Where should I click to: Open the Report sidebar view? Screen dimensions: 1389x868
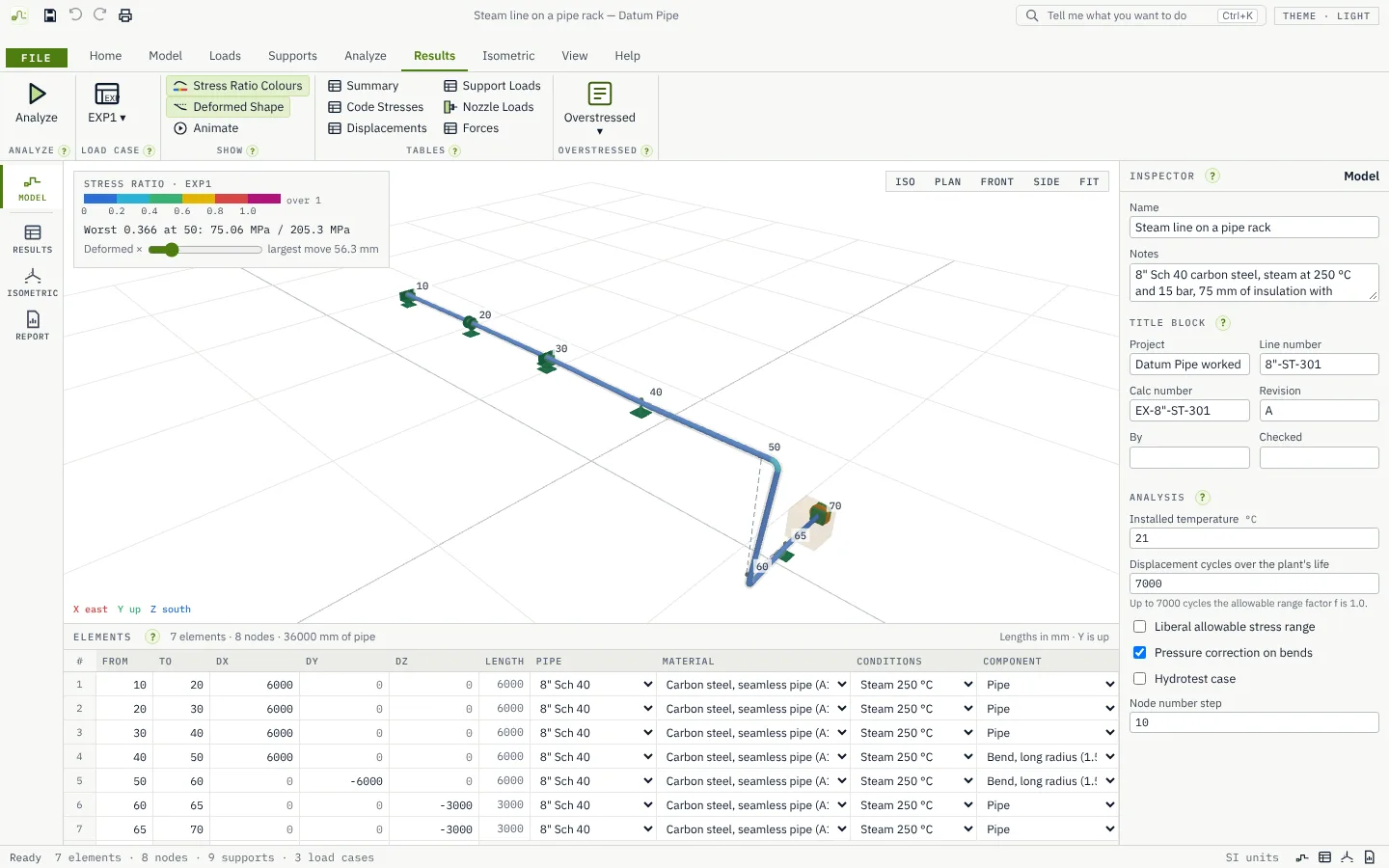(32, 326)
